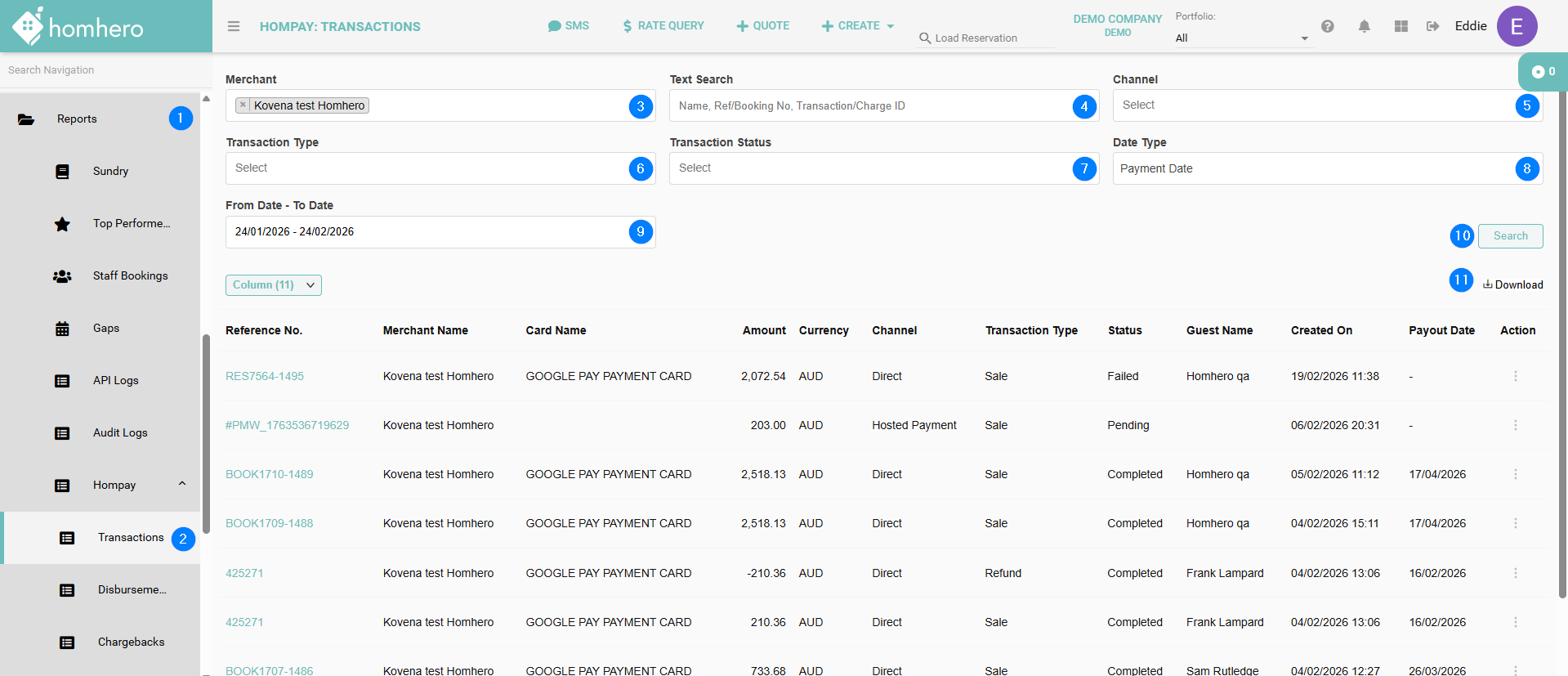1568x676 pixels.
Task: Open the Create dropdown menu
Action: tap(857, 26)
